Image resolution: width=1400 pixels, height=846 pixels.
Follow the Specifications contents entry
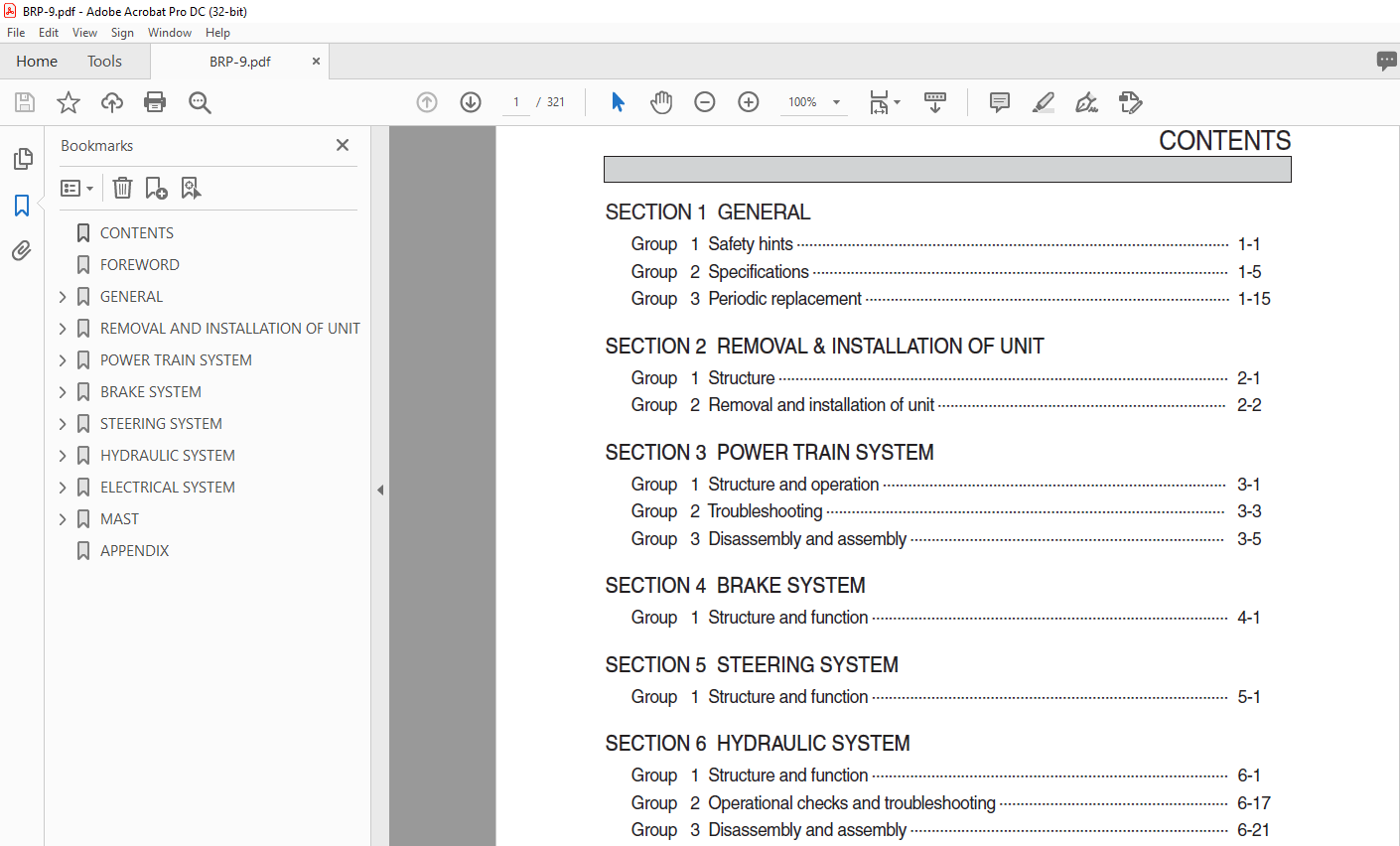pos(759,272)
